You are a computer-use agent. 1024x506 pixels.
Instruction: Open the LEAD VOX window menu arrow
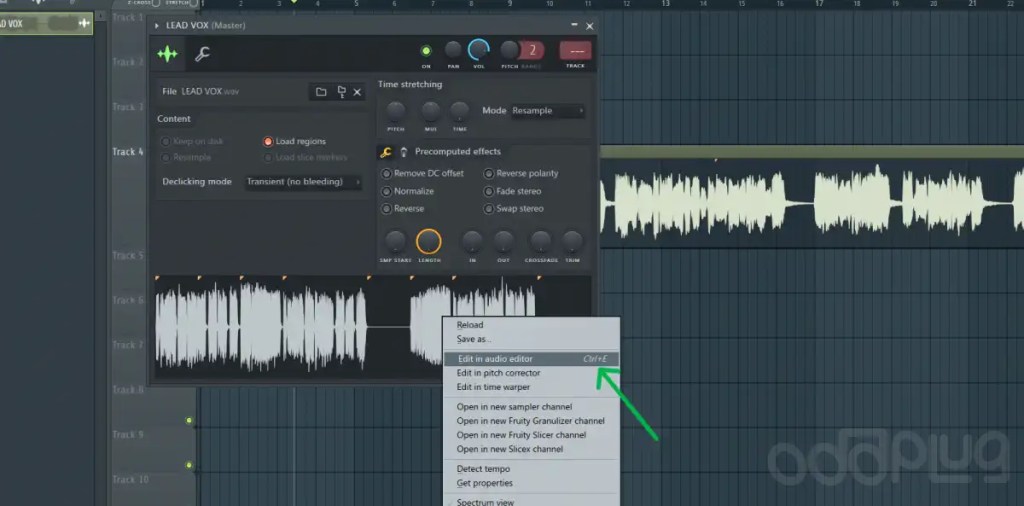[157, 26]
